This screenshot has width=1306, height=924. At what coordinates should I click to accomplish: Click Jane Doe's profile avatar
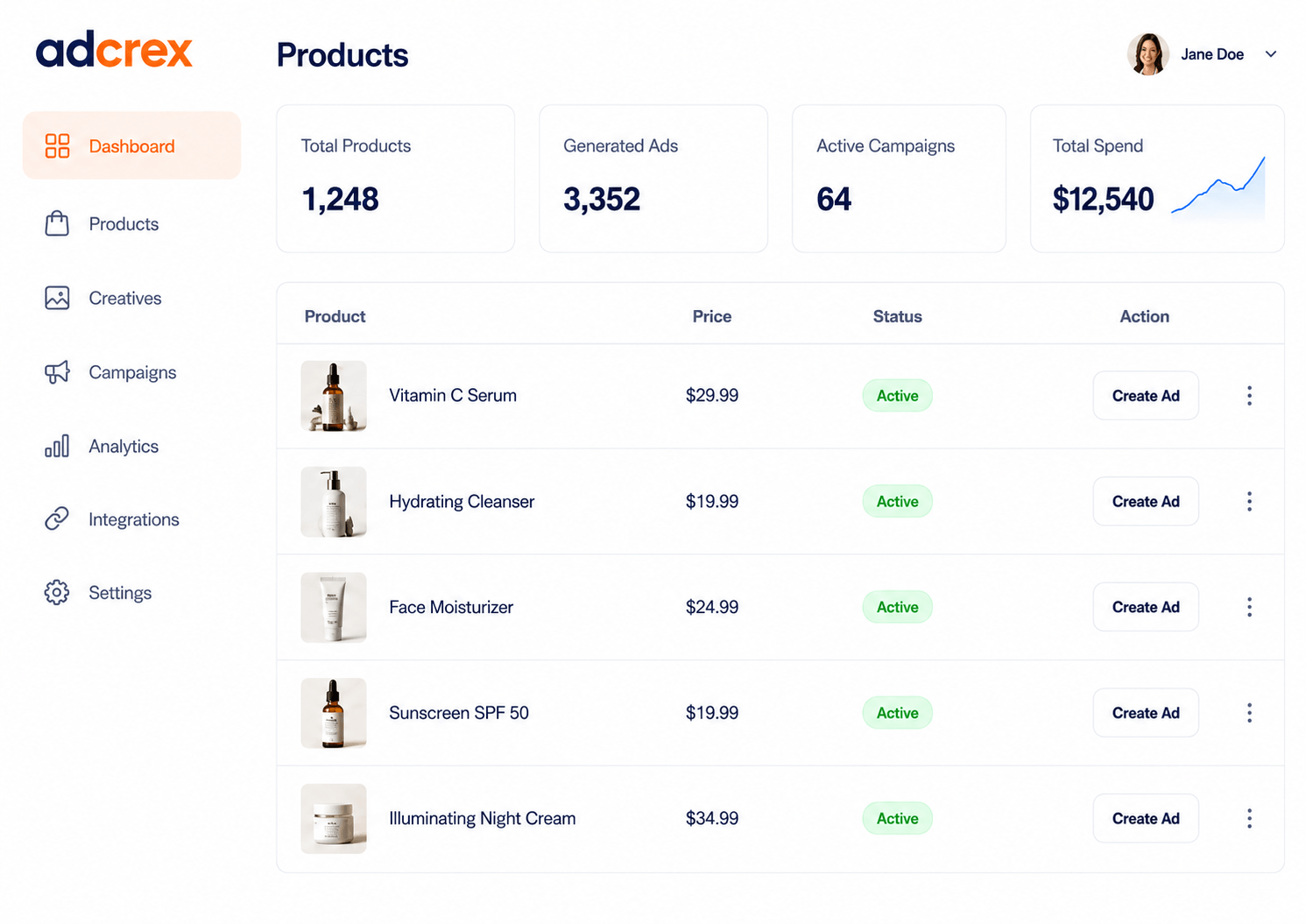tap(1147, 54)
